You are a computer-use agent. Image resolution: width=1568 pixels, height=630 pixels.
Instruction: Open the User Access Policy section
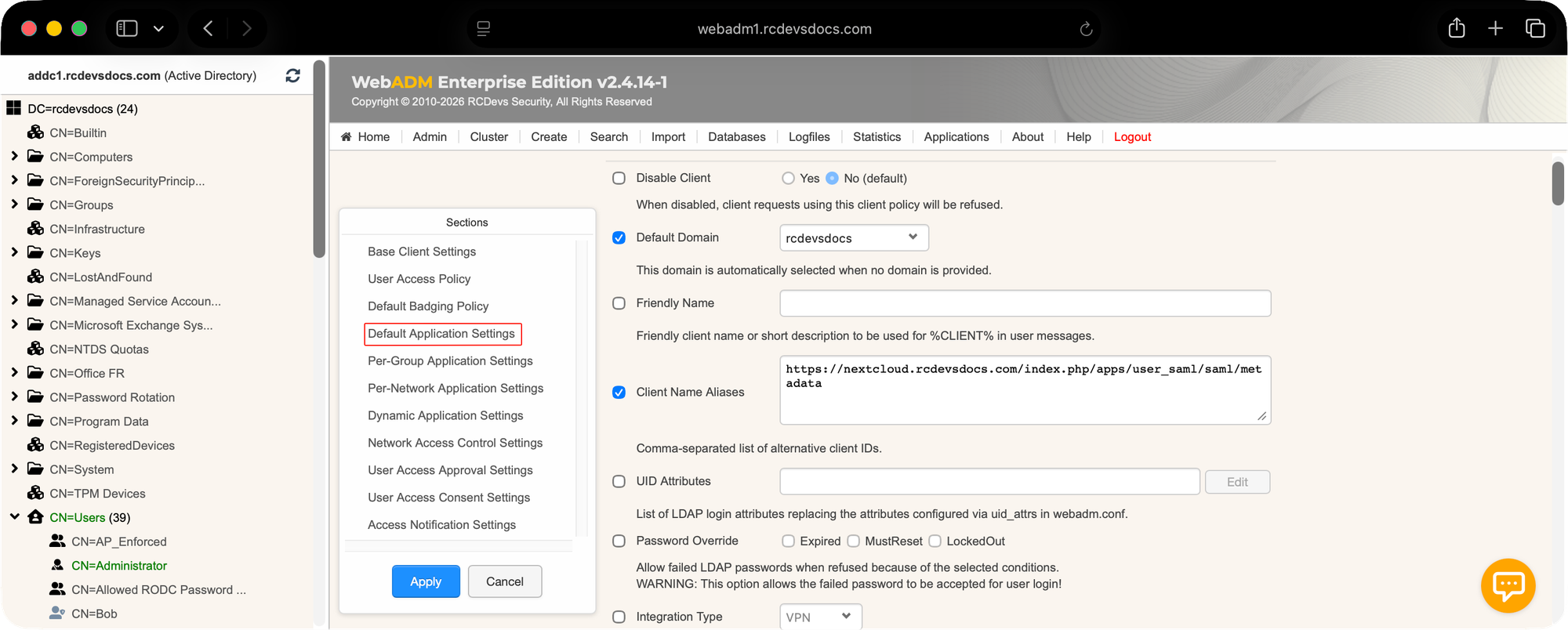(x=419, y=279)
